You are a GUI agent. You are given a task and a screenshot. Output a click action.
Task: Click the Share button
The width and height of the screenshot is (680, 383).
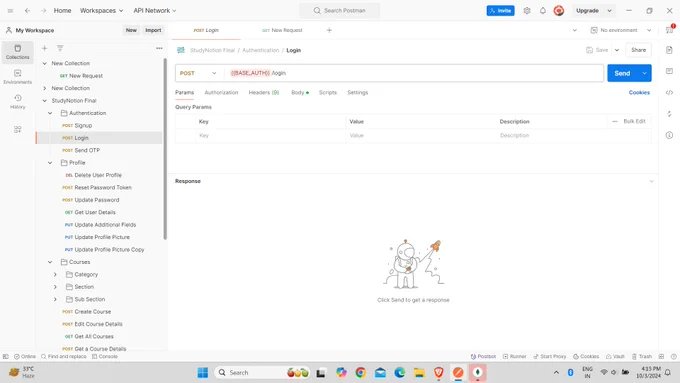(x=638, y=50)
